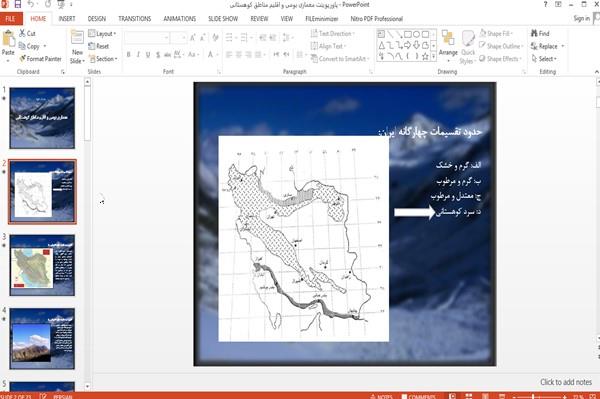
Task: Toggle justify text alignment
Action: pyautogui.click(x=258, y=55)
